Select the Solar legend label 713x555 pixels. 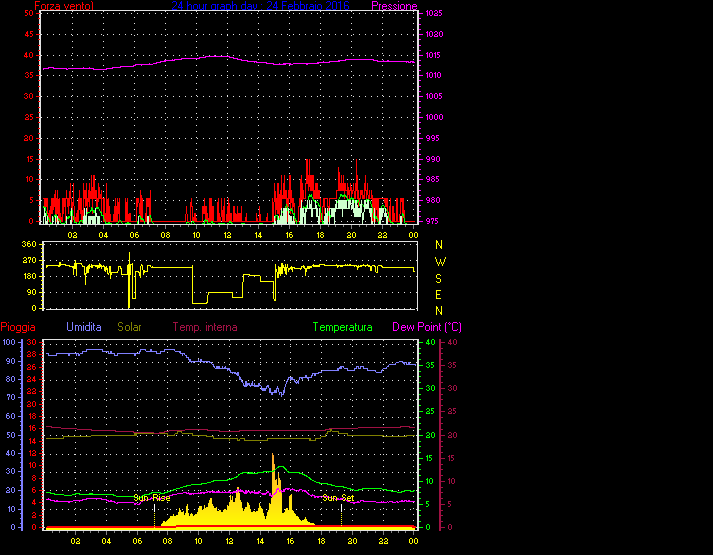pos(132,327)
